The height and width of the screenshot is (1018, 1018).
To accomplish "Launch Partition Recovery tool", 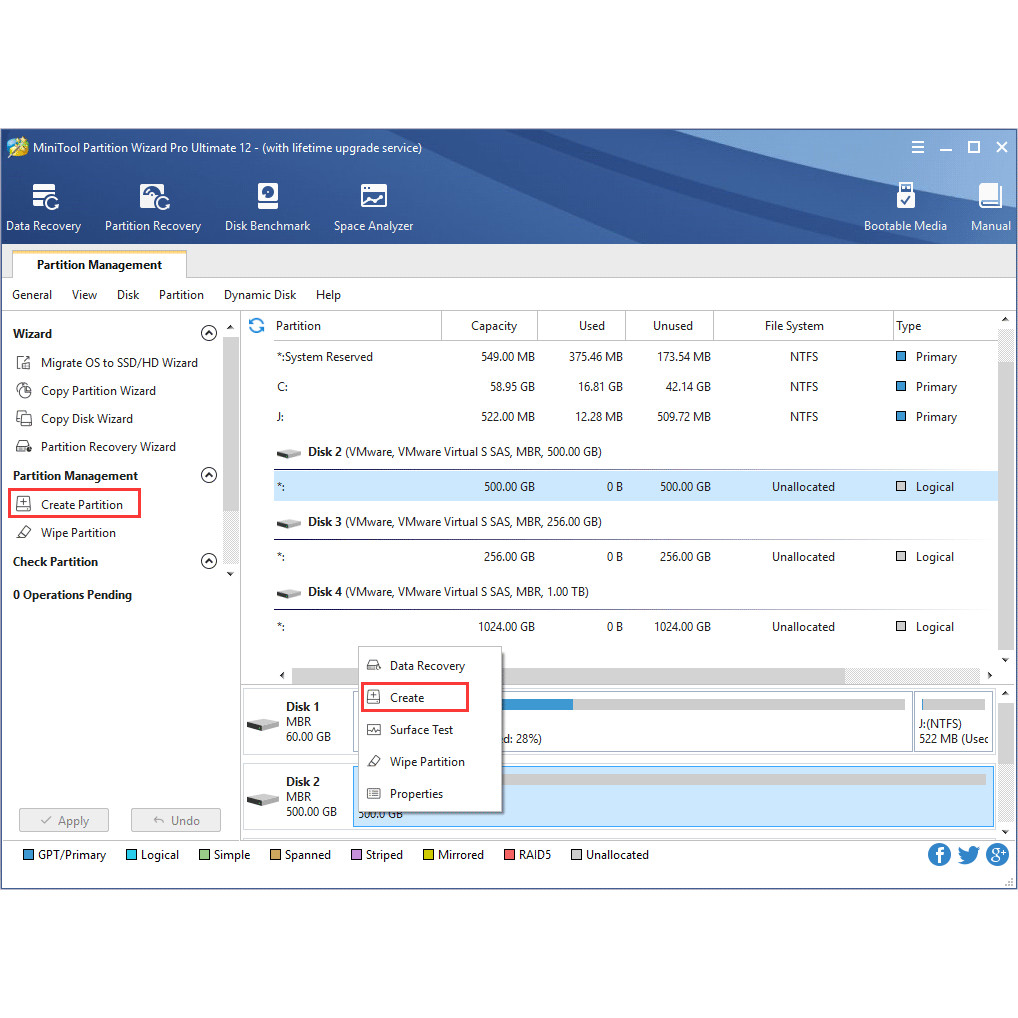I will coord(153,207).
